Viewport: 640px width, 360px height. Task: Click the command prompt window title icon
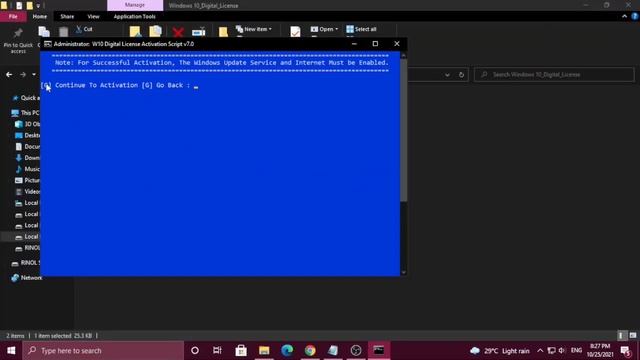pyautogui.click(x=48, y=44)
